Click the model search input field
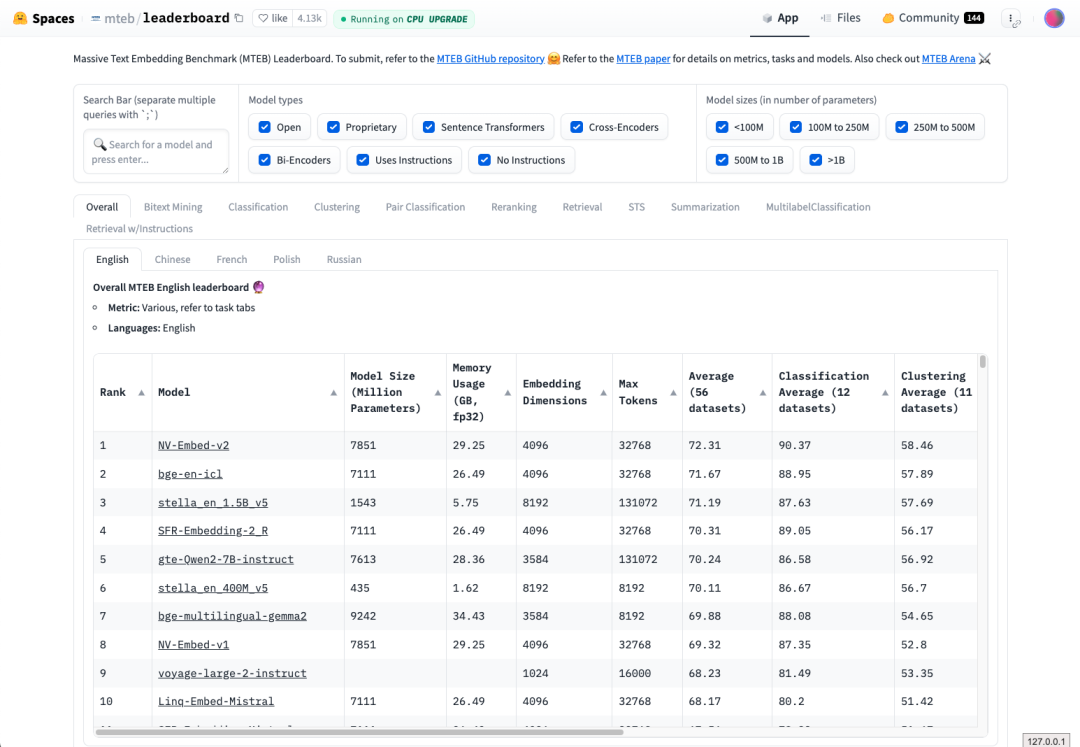 pyautogui.click(x=156, y=151)
